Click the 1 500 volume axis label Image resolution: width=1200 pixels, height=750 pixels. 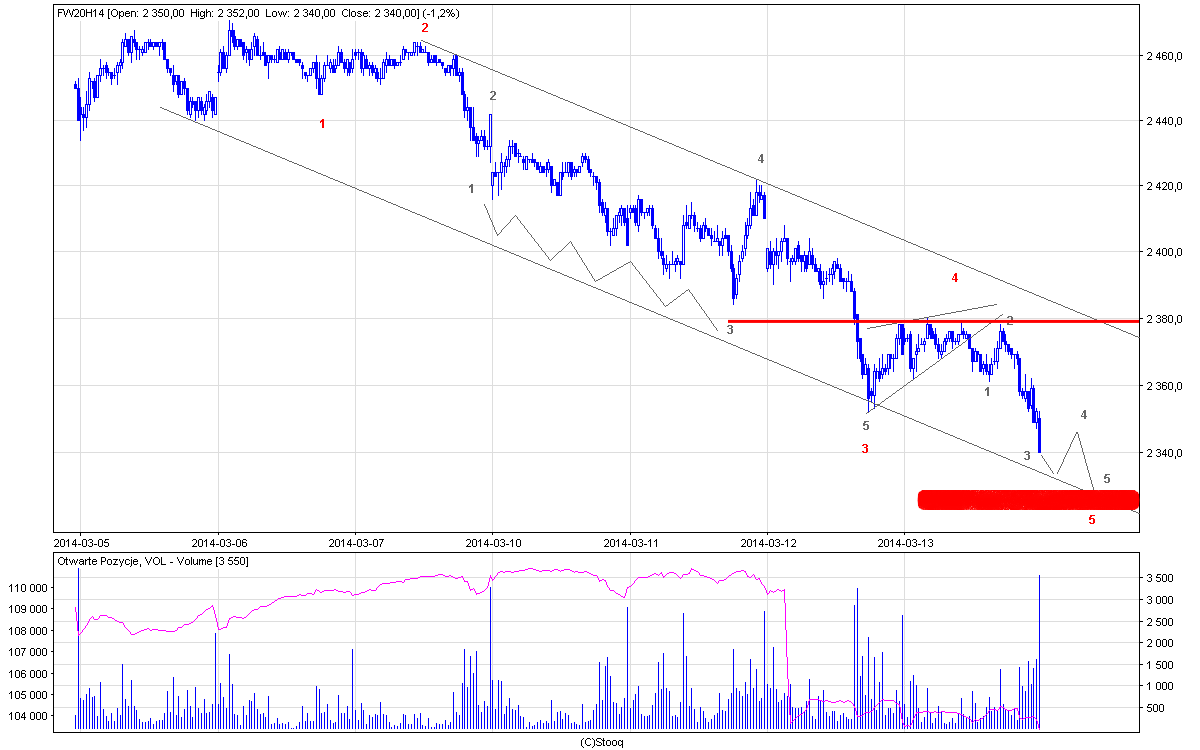point(1160,665)
